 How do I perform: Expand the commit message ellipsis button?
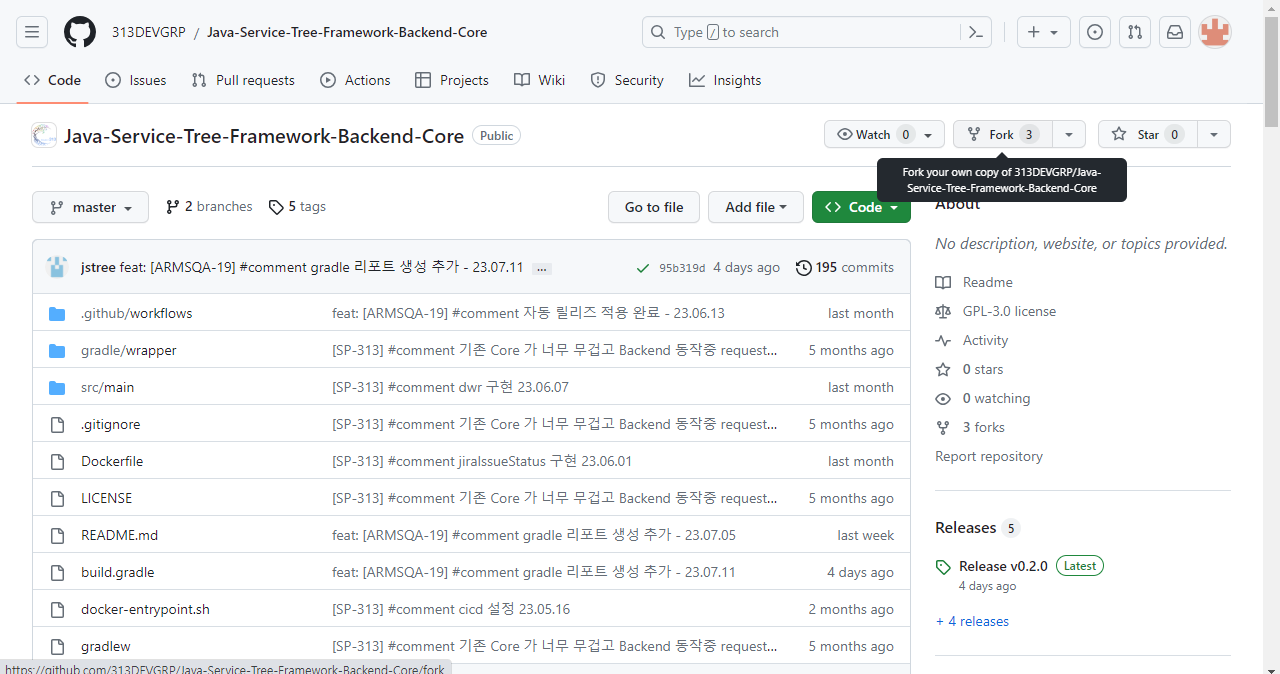(542, 268)
